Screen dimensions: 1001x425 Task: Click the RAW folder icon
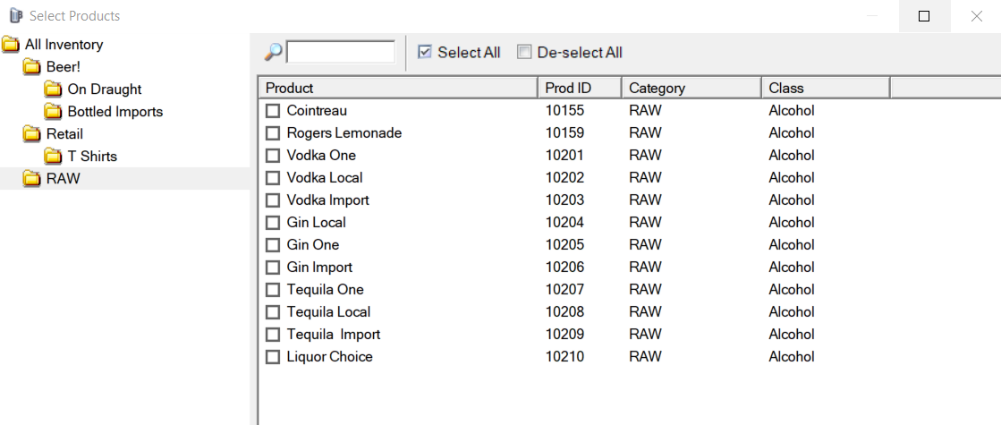31,179
